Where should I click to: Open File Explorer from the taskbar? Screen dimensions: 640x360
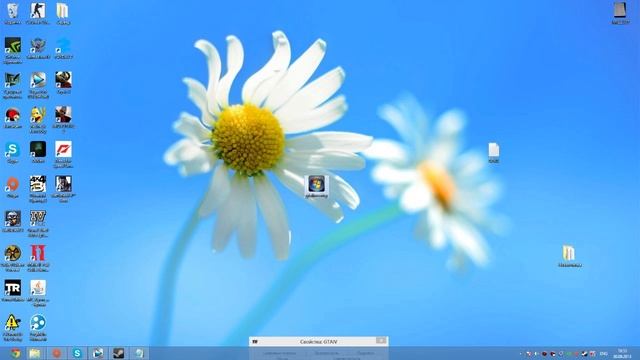pyautogui.click(x=35, y=353)
